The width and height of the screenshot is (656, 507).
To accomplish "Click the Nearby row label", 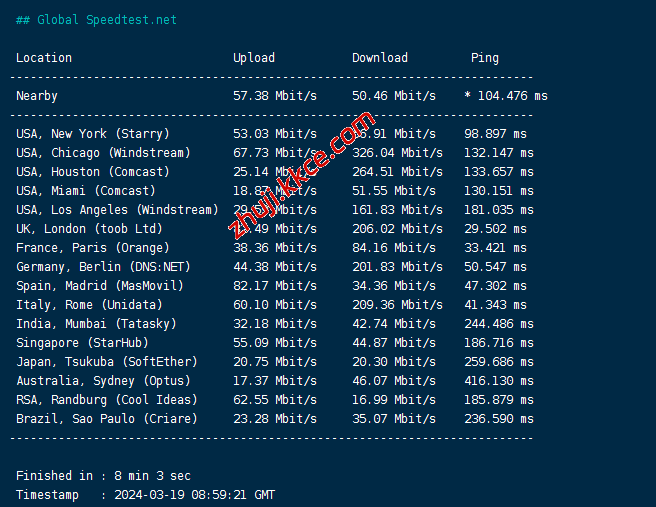I will [x=37, y=96].
